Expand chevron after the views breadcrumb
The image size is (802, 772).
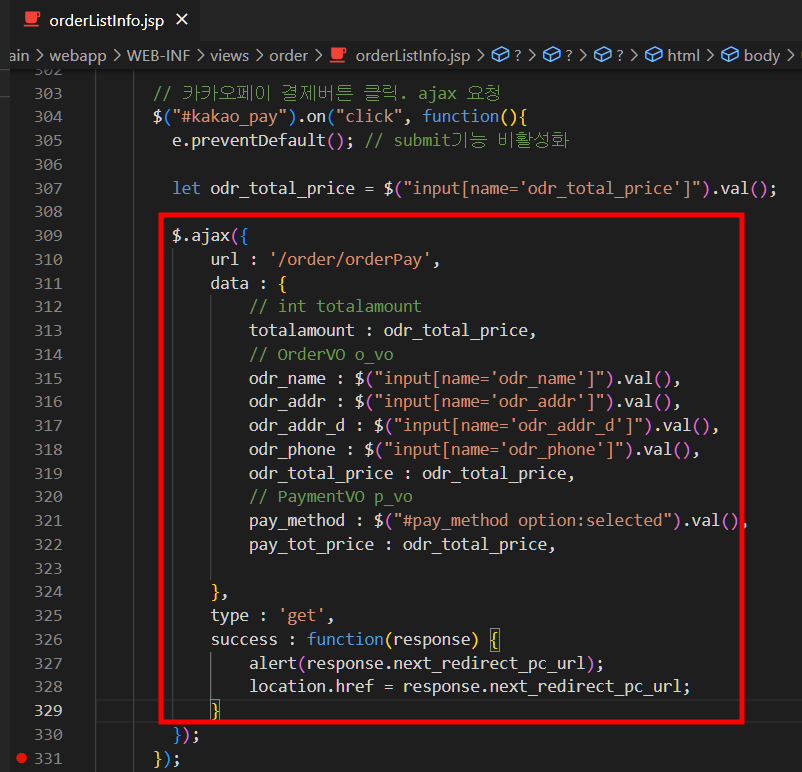click(x=259, y=55)
